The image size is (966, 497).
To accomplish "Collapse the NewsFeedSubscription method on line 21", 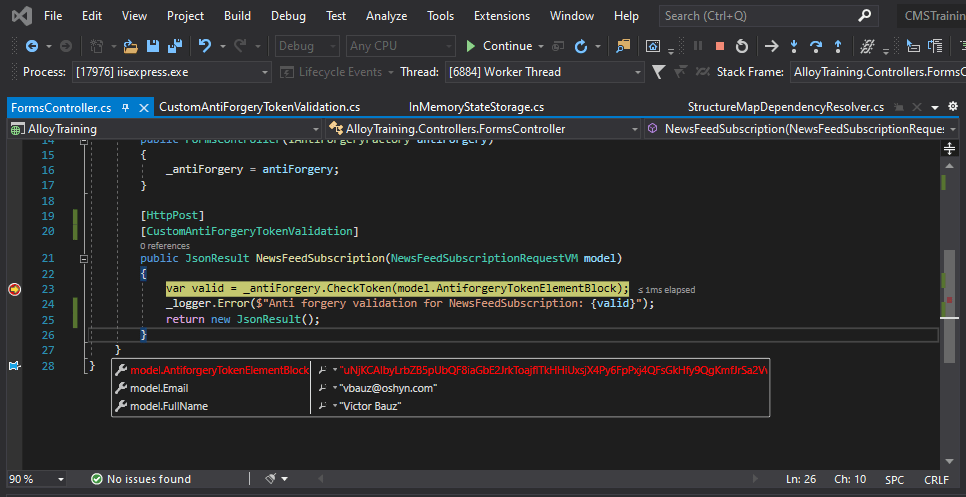I will [x=84, y=259].
